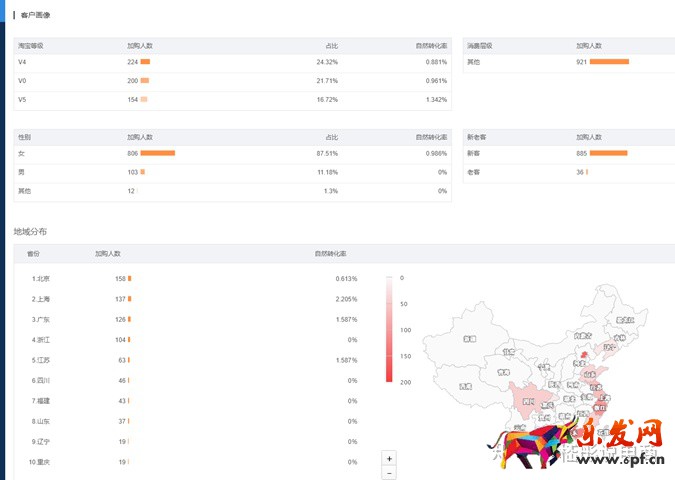Viewport: 675px width, 480px height.
Task: Click the orange bar next to 新客
Action: (608, 153)
